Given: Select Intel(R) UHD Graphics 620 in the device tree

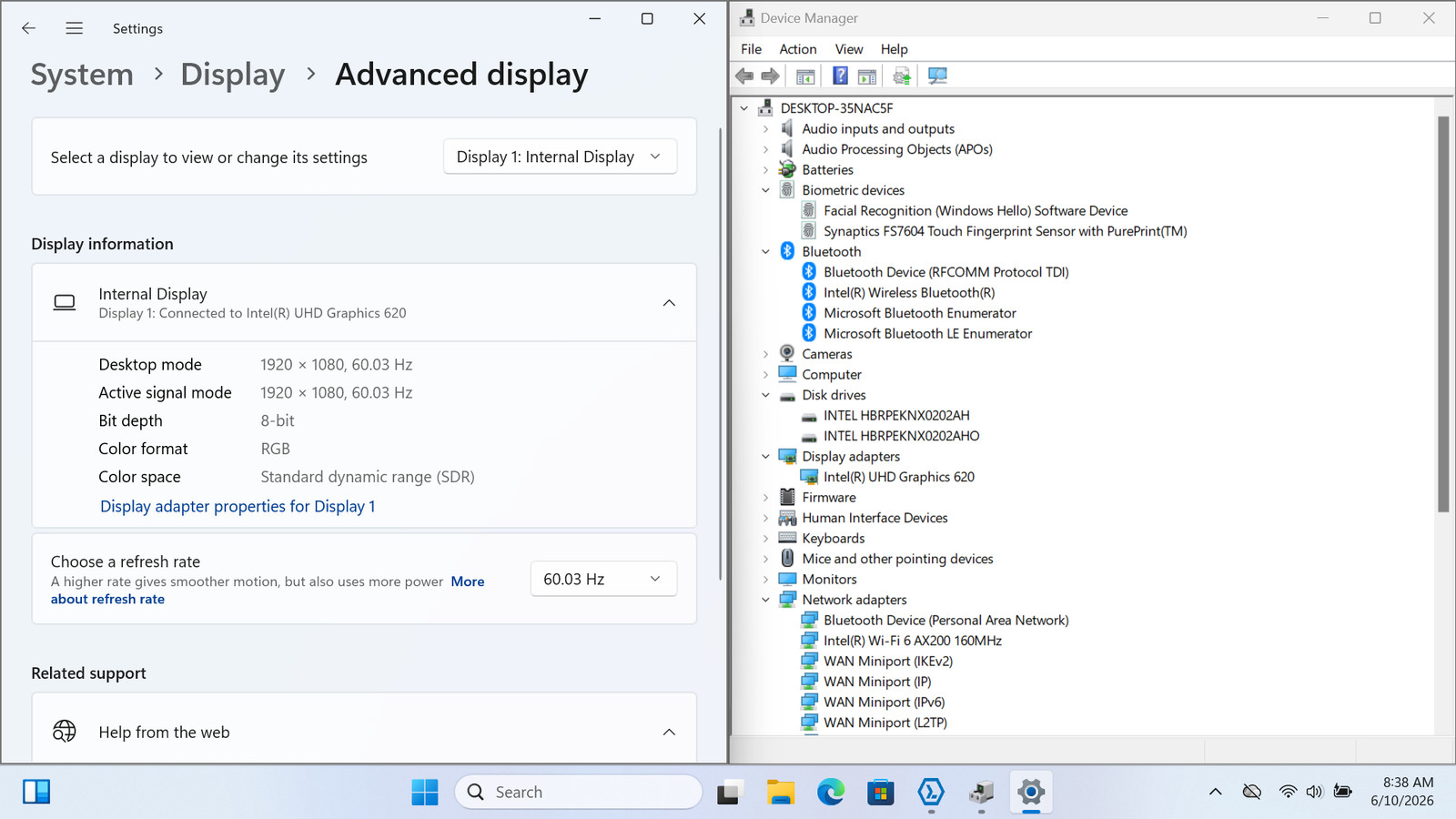Looking at the screenshot, I should pos(899,477).
